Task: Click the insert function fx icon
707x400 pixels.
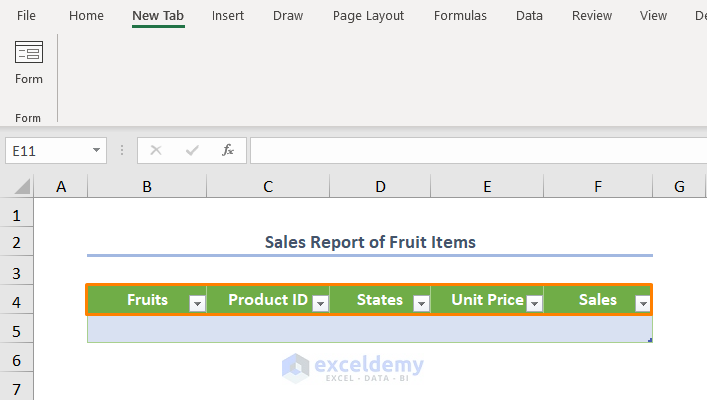Action: tap(228, 150)
